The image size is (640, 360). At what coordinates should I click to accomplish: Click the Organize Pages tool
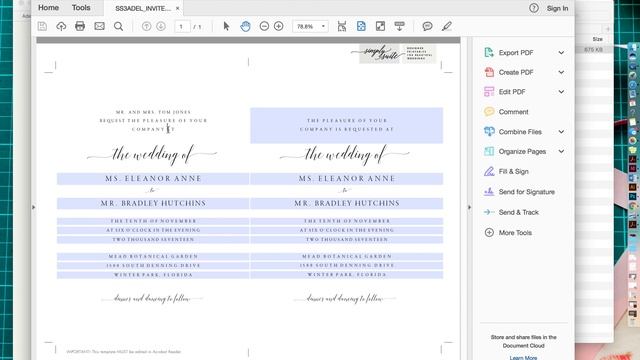click(522, 151)
